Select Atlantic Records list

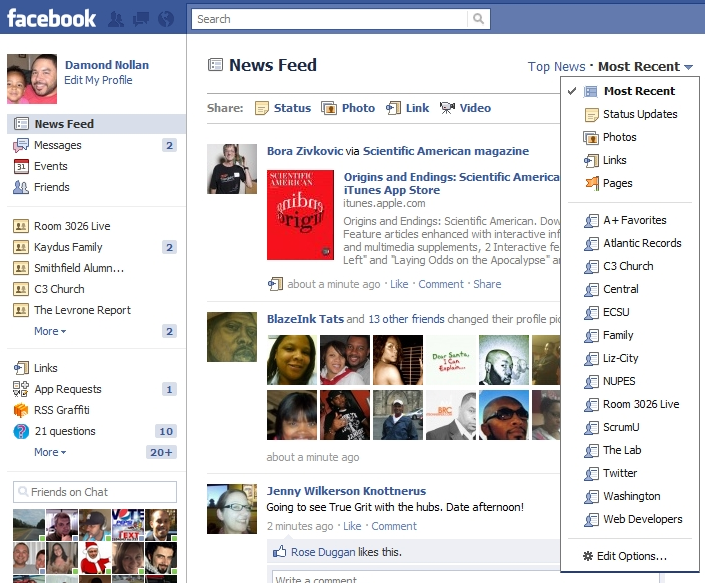click(x=630, y=243)
